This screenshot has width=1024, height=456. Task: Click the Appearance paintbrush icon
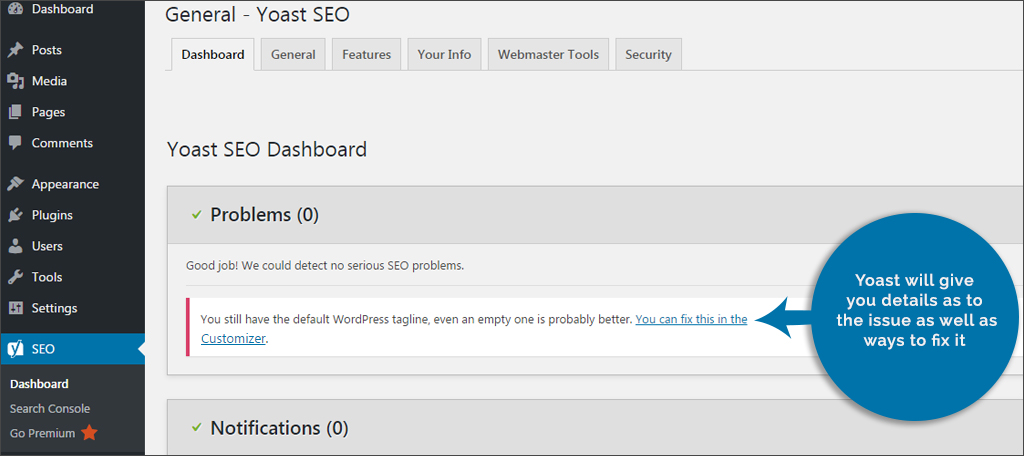coord(15,184)
